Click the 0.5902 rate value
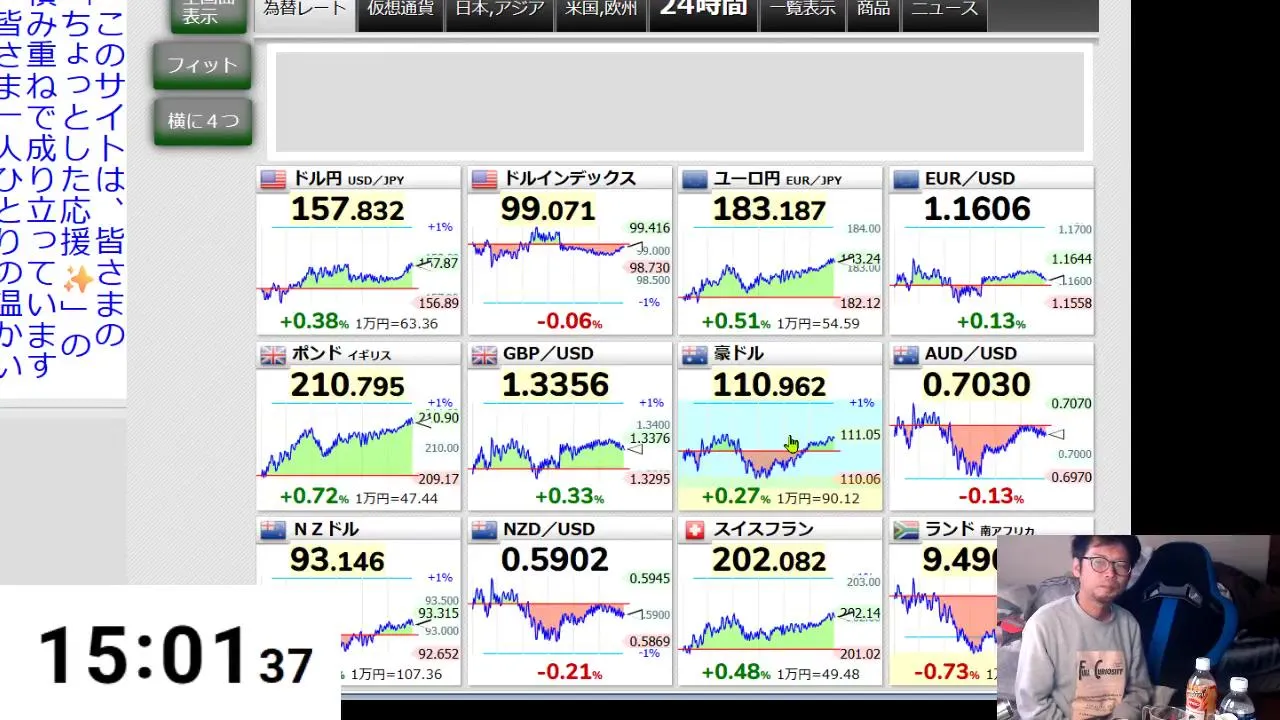Image resolution: width=1280 pixels, height=720 pixels. 554,560
